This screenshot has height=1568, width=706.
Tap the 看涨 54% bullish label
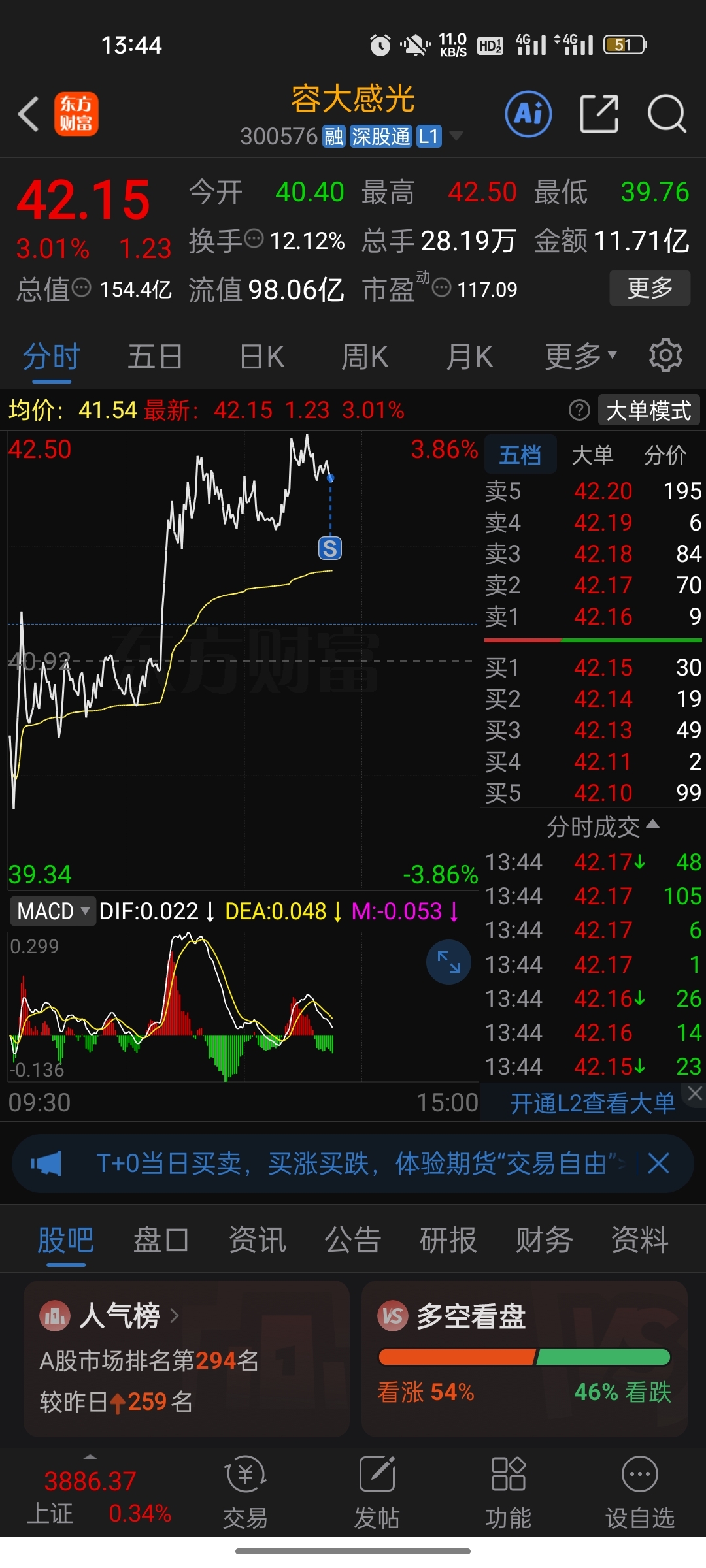point(426,1392)
